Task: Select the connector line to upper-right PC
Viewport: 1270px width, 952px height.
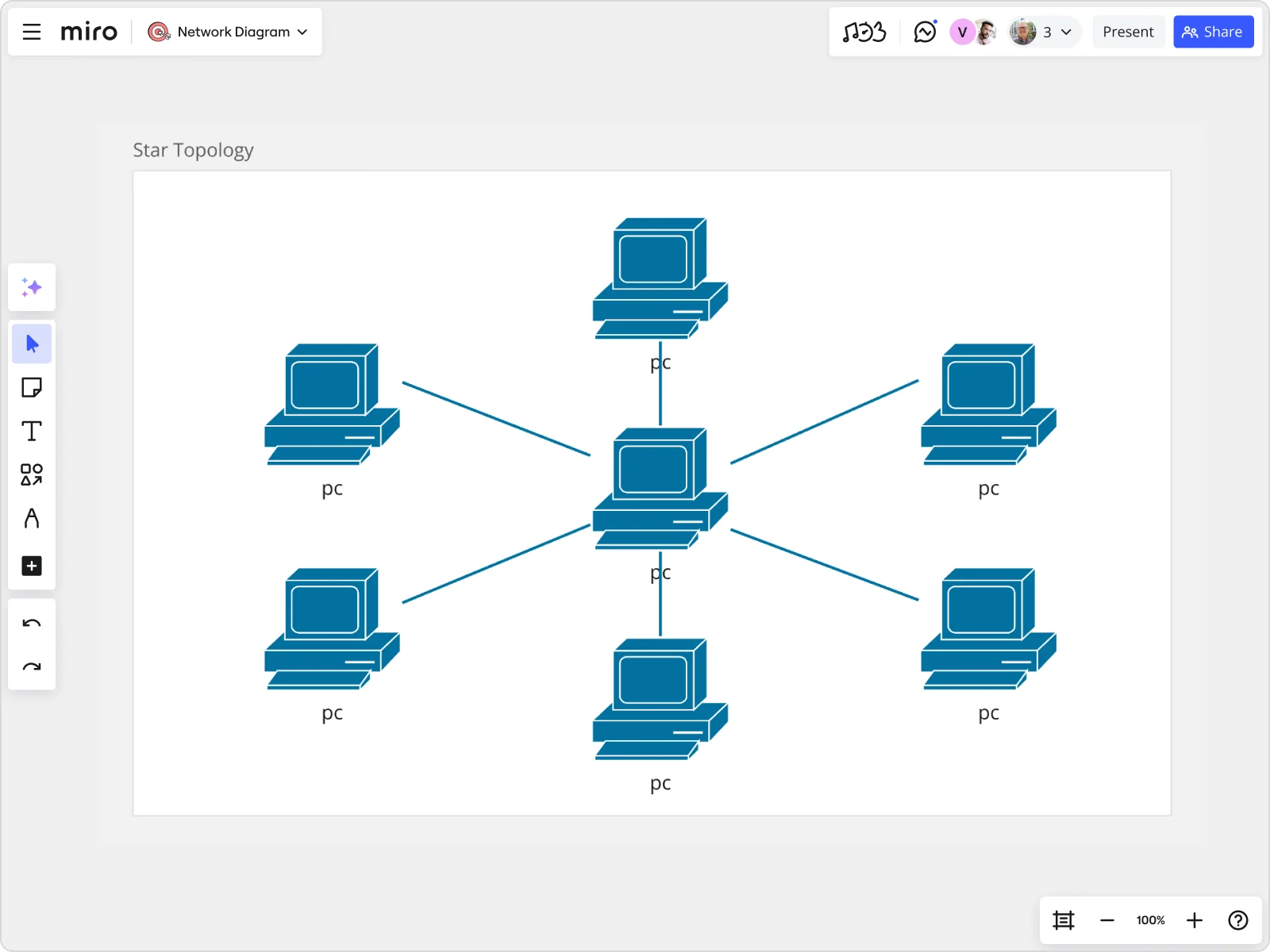Action: [825, 421]
